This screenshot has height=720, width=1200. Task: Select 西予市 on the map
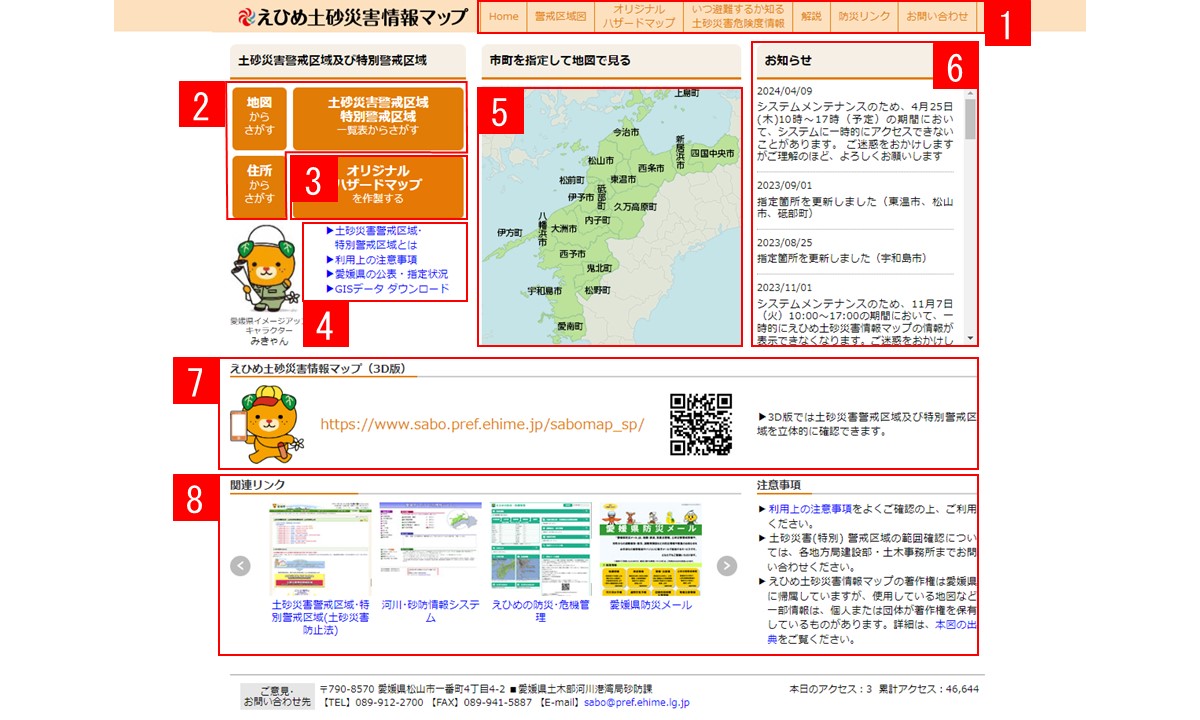pyautogui.click(x=572, y=254)
